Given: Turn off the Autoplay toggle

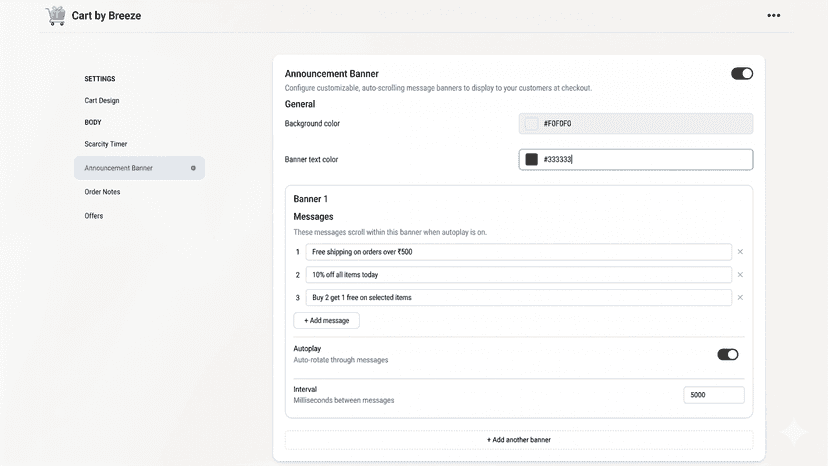Looking at the screenshot, I should click(728, 355).
